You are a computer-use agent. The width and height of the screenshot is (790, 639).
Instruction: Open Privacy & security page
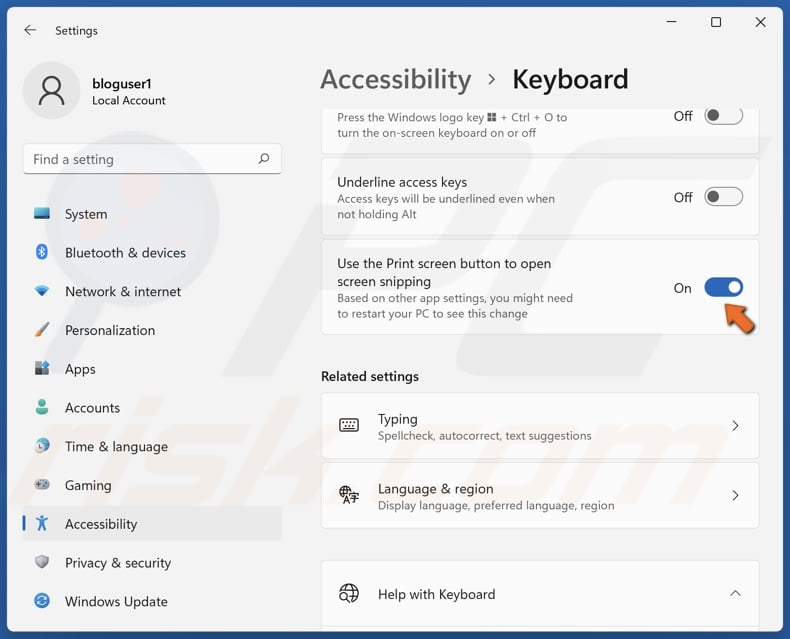pos(152,562)
